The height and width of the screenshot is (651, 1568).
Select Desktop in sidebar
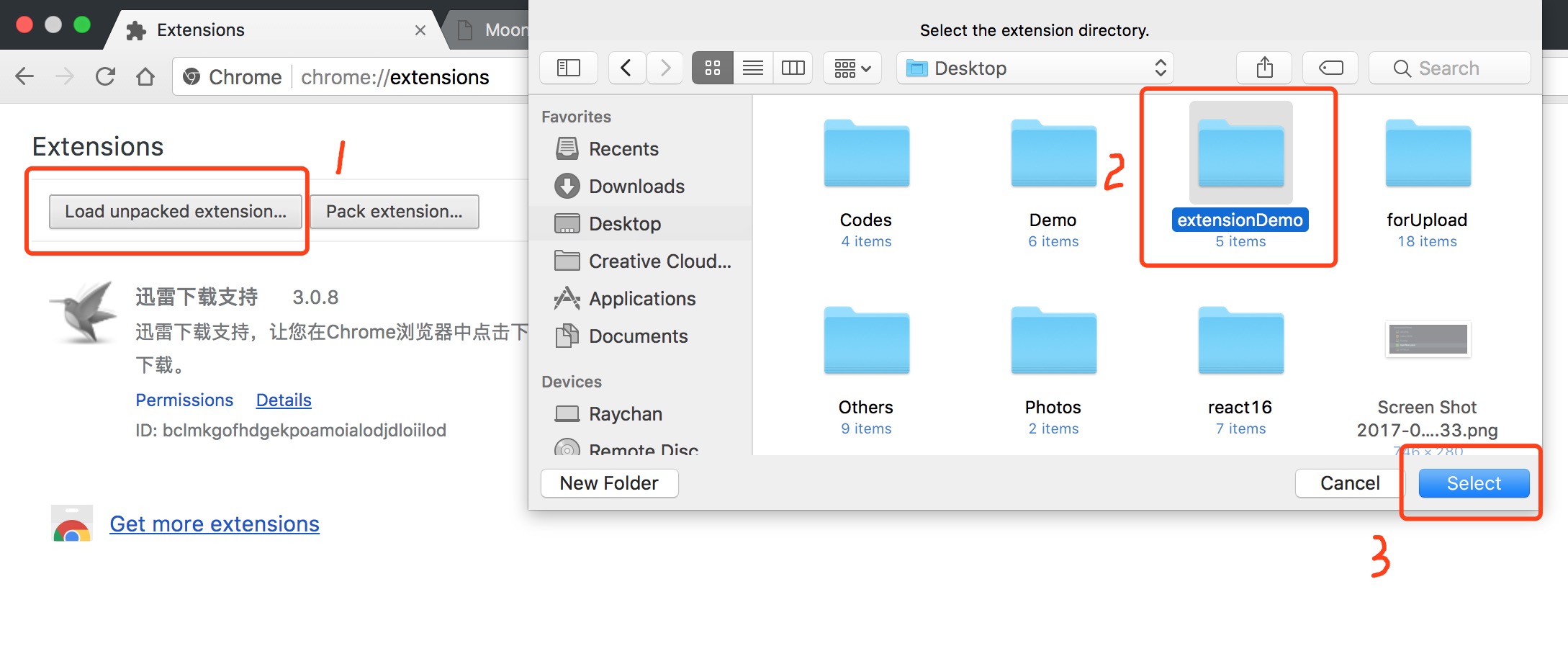point(641,223)
